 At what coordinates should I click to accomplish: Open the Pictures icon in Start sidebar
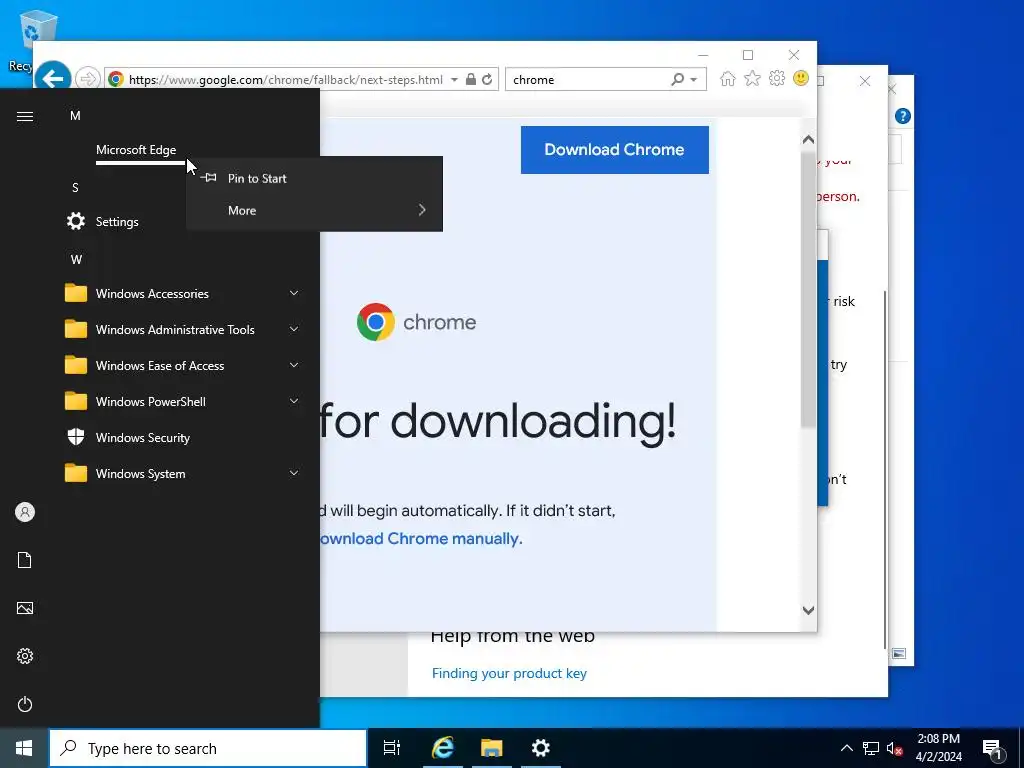pos(25,609)
